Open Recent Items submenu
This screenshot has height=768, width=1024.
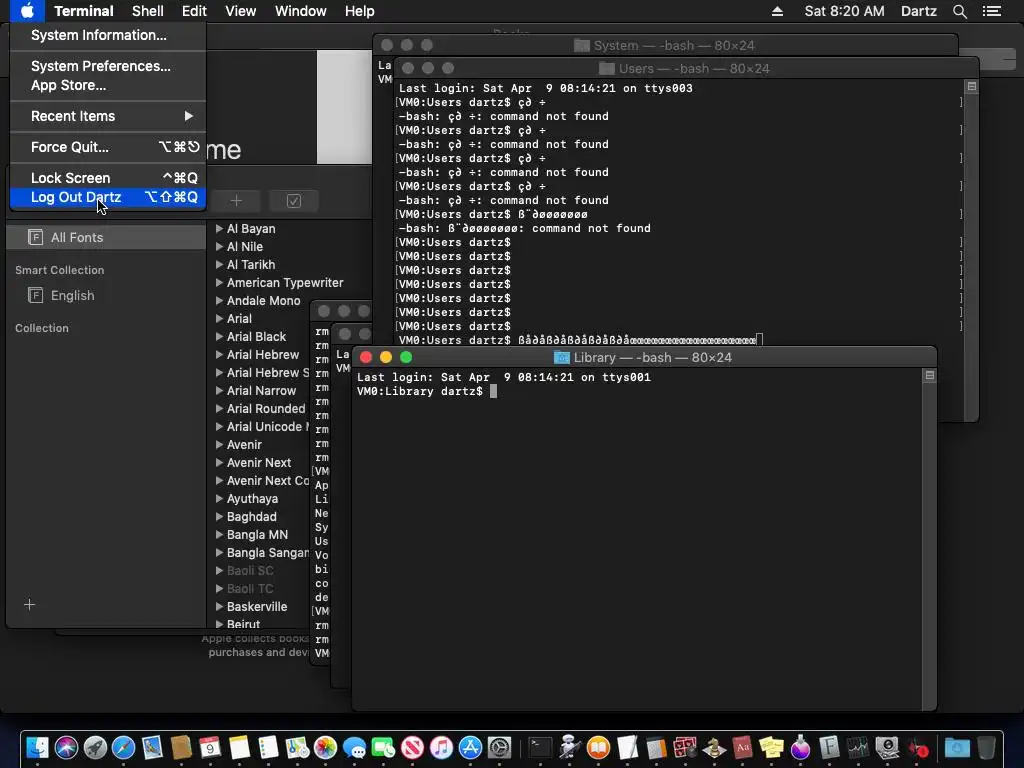[x=108, y=116]
